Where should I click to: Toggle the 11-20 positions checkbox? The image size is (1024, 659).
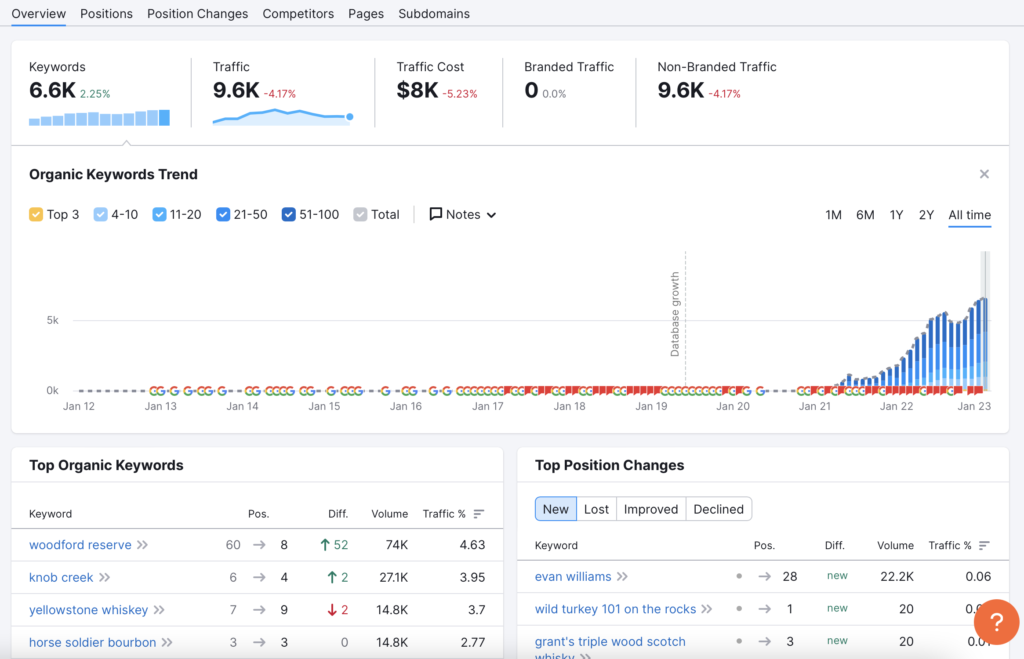[x=159, y=214]
